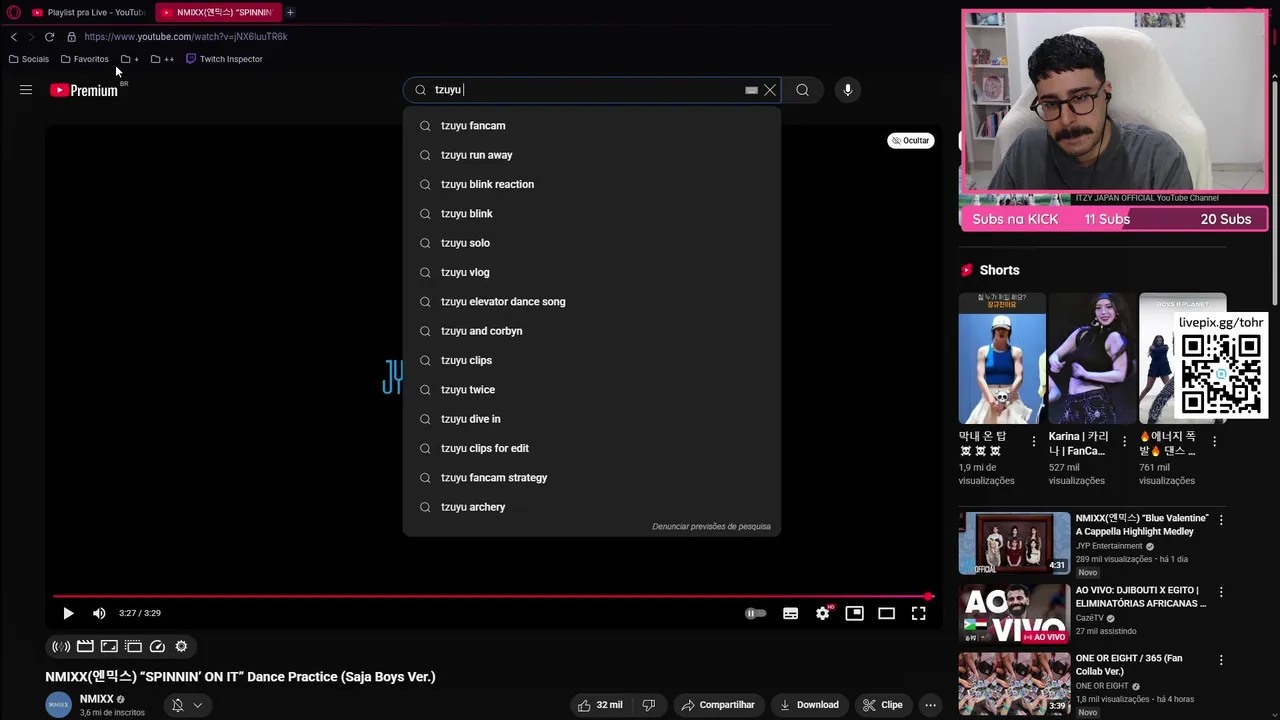Viewport: 1280px width, 720px height.
Task: Open the YouTube hamburger guide menu
Action: click(x=26, y=90)
